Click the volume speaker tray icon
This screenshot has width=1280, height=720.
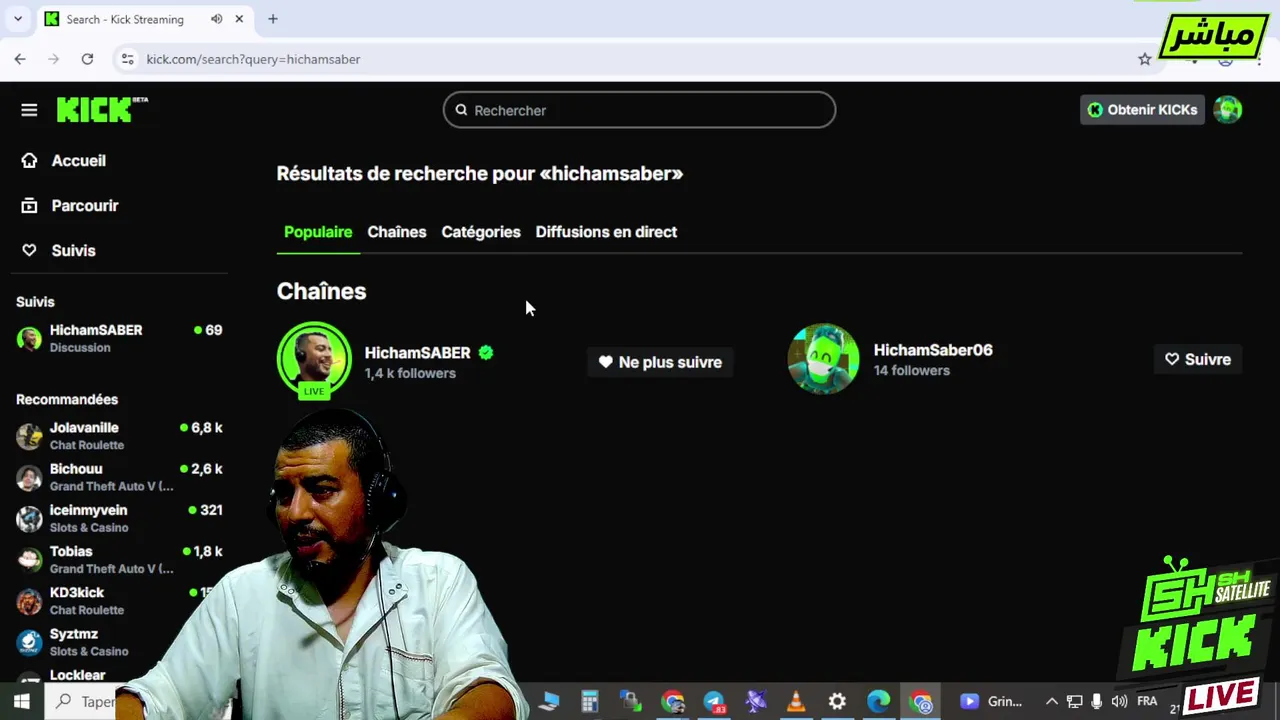(x=1119, y=702)
